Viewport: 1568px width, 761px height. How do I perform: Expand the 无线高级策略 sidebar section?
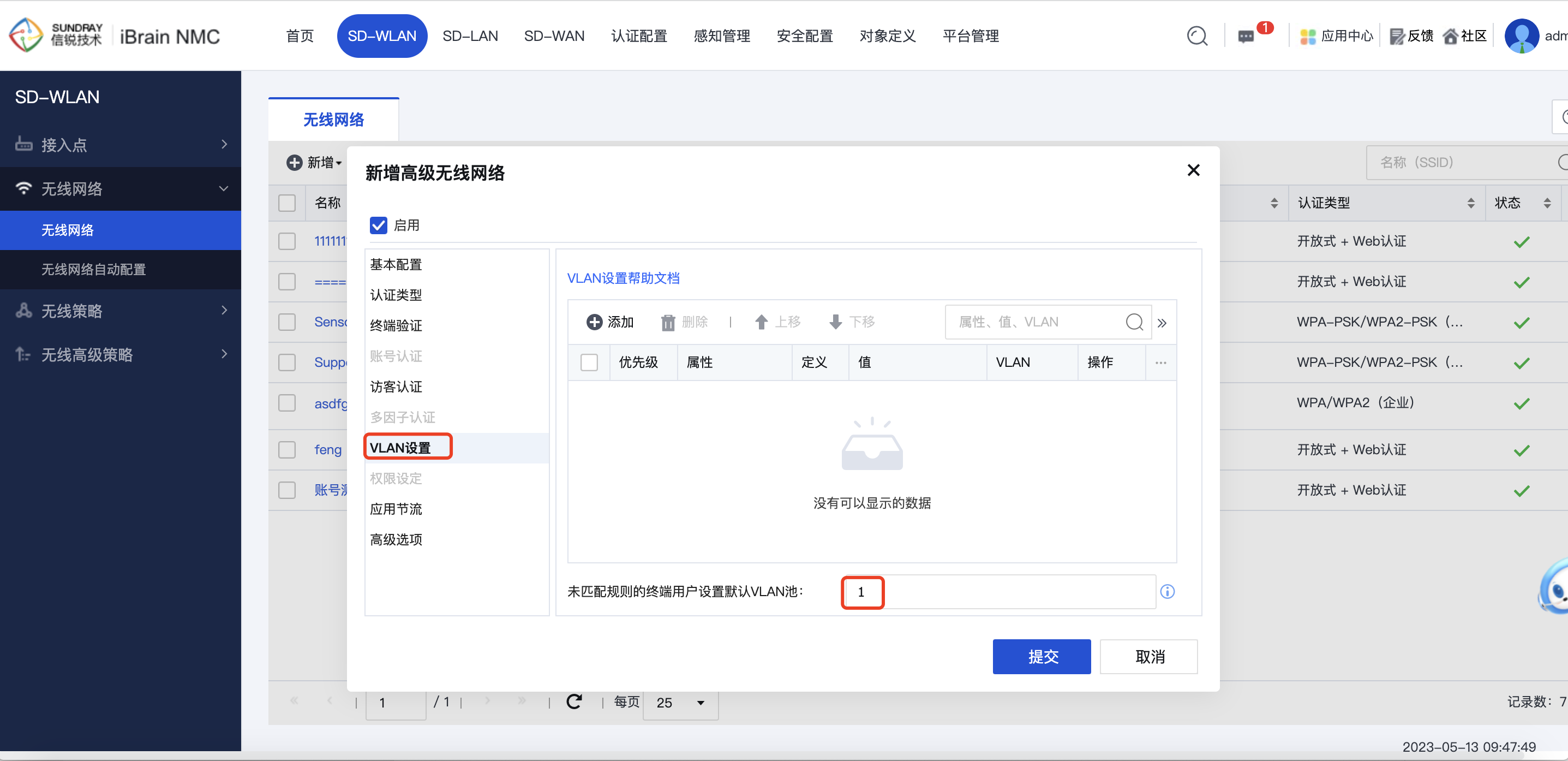(x=224, y=354)
